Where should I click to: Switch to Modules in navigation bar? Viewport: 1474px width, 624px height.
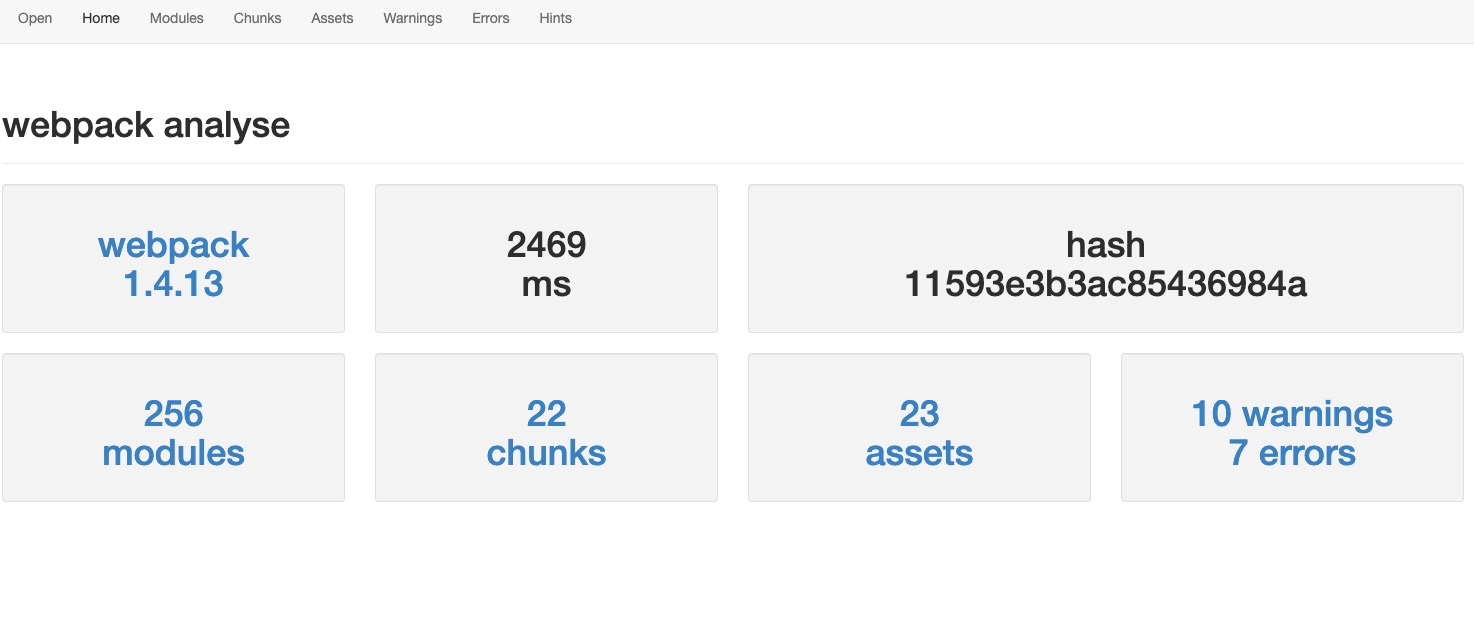tap(177, 18)
